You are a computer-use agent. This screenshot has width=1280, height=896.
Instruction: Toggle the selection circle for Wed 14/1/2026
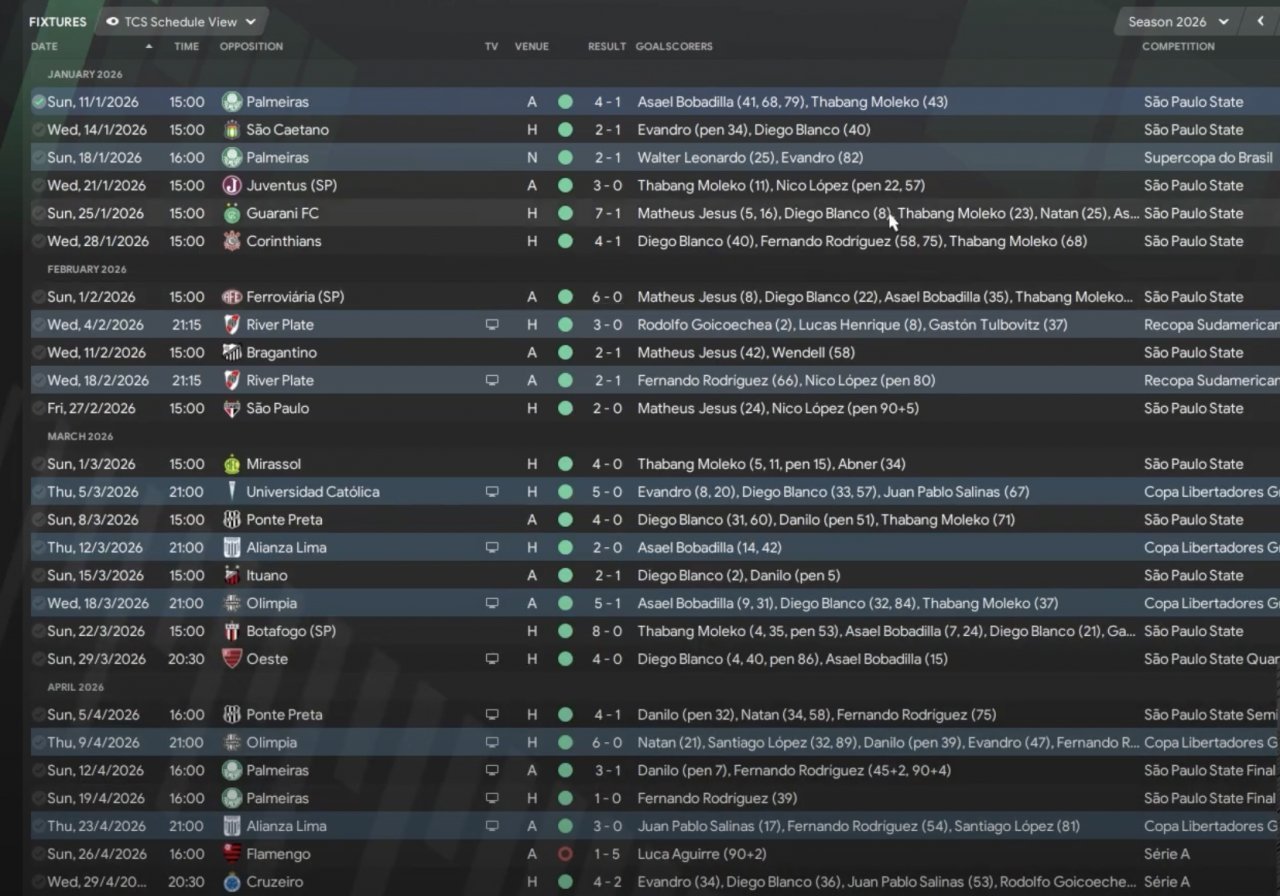point(38,130)
